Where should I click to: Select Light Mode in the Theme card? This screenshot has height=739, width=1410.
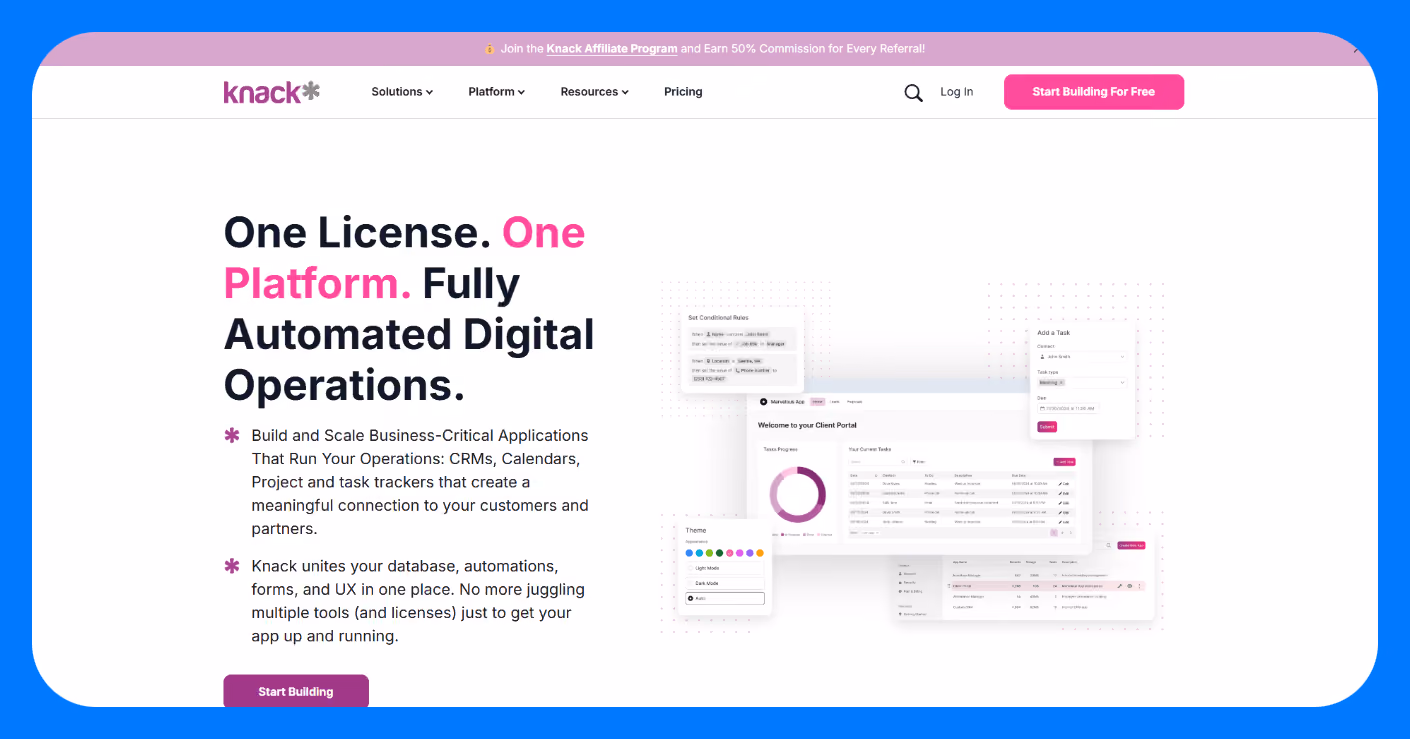click(x=725, y=568)
